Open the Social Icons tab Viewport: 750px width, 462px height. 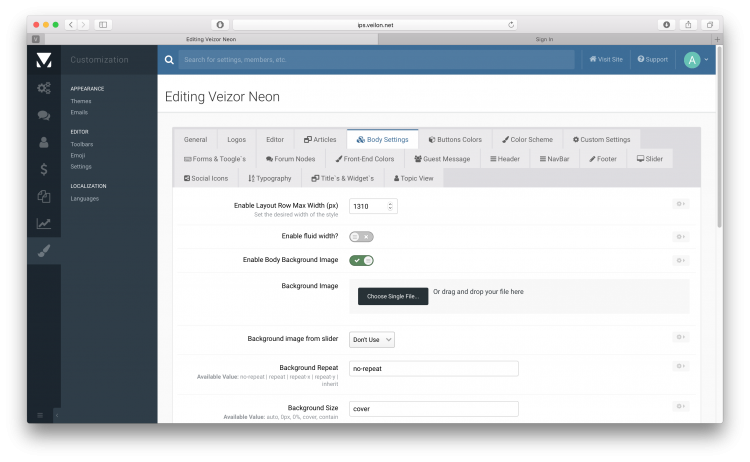click(x=206, y=178)
